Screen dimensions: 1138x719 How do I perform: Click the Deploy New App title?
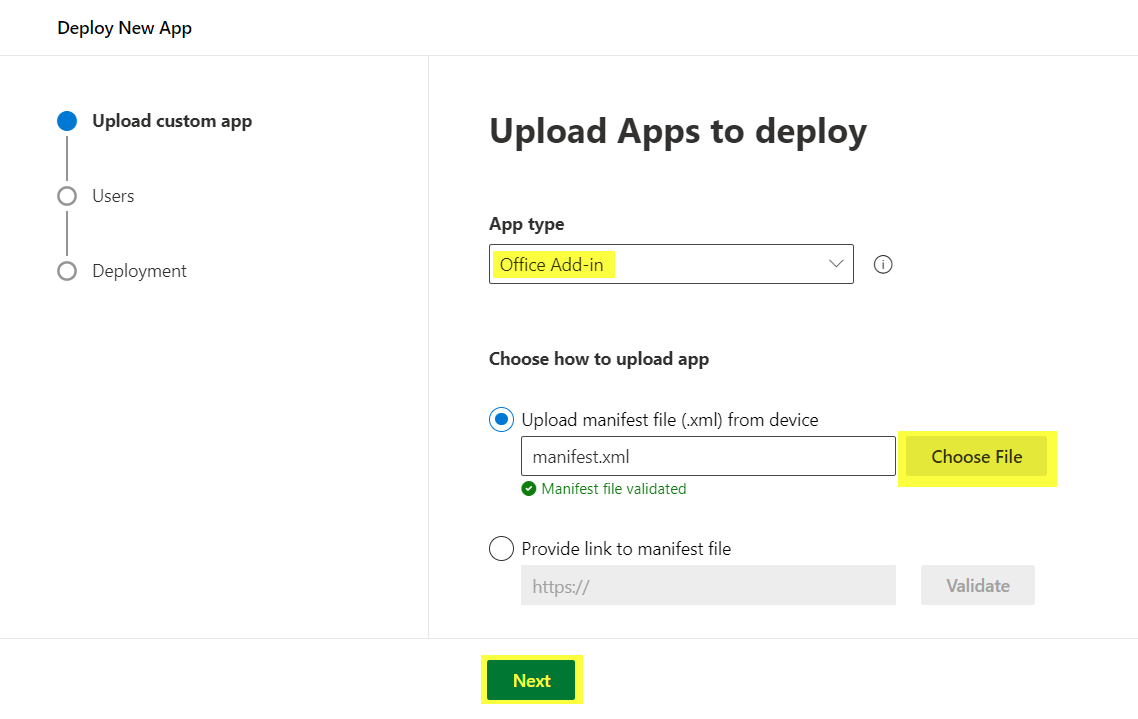point(125,28)
